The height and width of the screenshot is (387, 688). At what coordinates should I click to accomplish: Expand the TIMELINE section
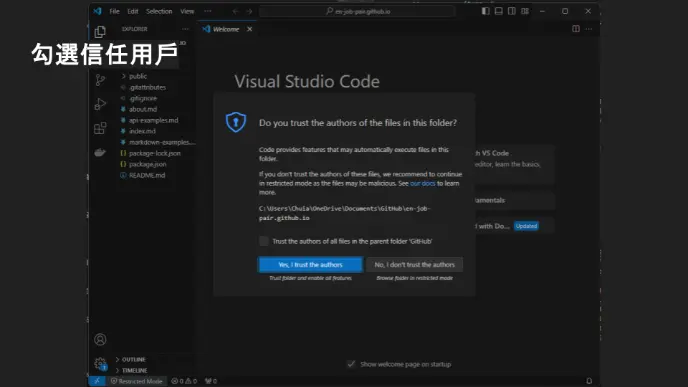(134, 370)
